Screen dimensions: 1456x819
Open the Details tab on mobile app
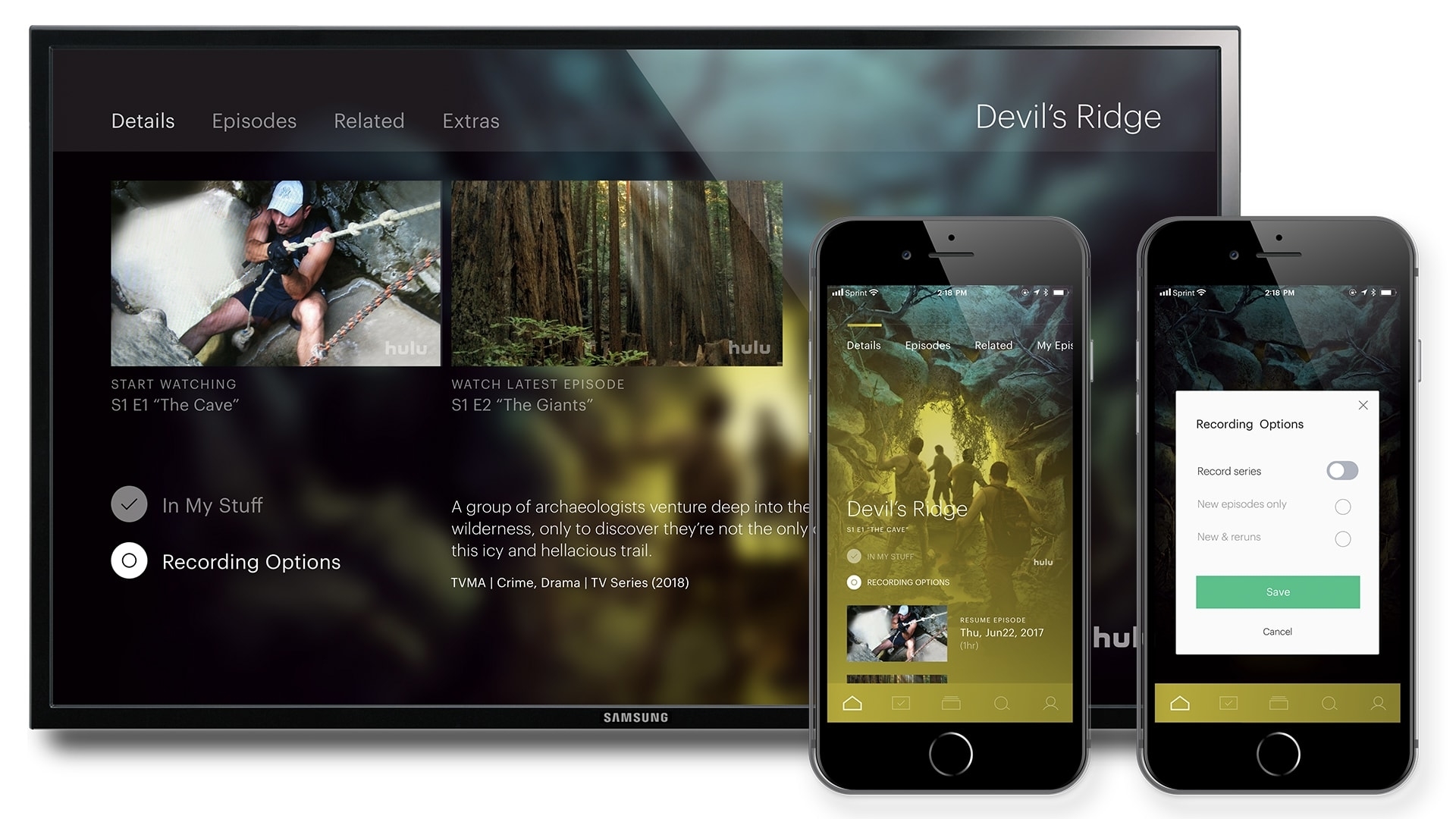[862, 343]
